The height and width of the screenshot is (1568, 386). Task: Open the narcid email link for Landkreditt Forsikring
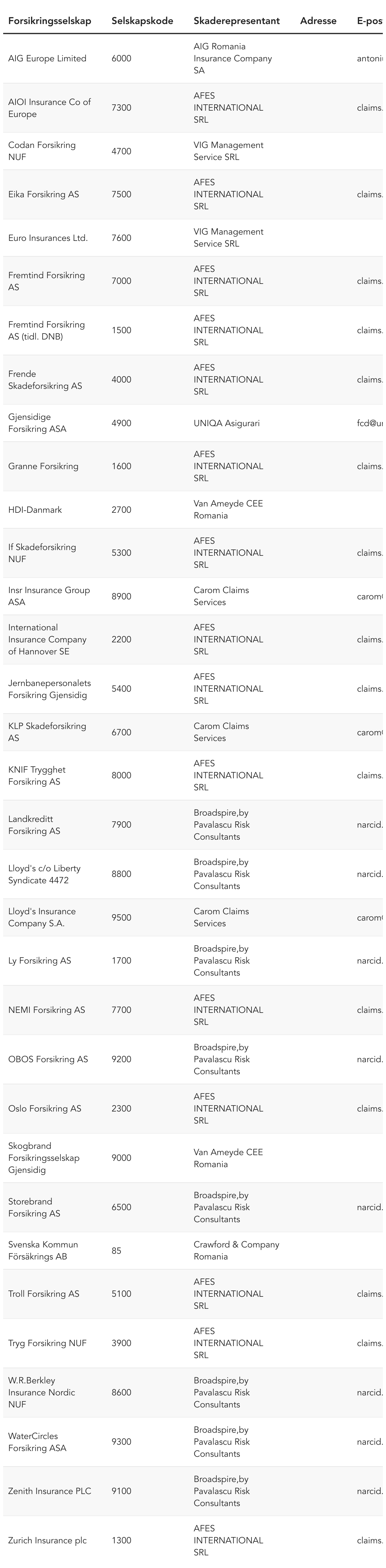[370, 825]
